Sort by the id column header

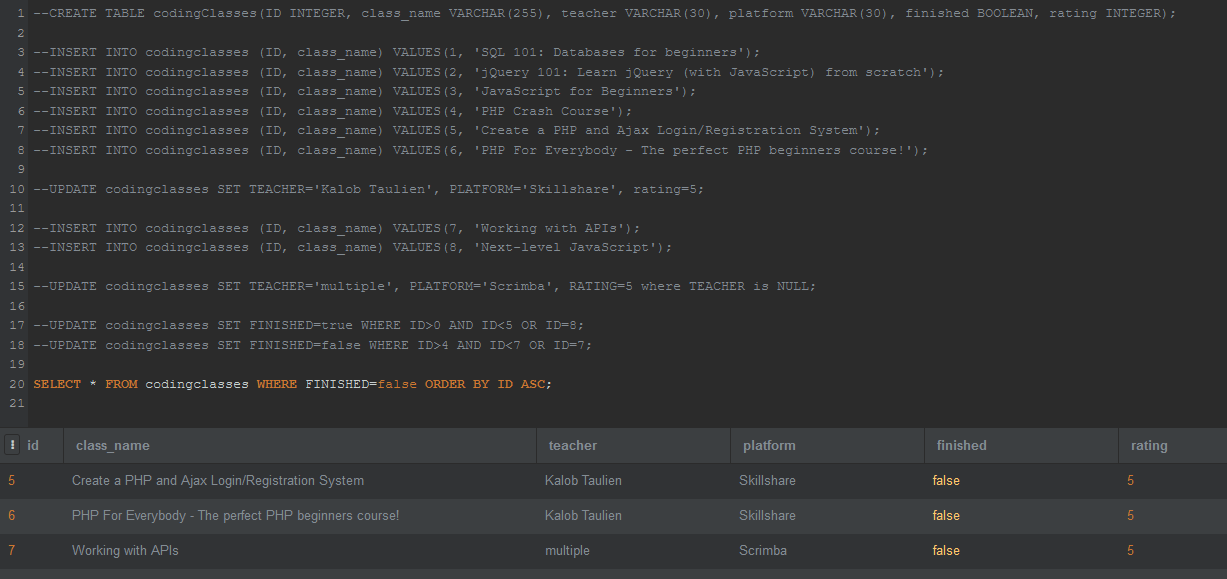(x=33, y=446)
